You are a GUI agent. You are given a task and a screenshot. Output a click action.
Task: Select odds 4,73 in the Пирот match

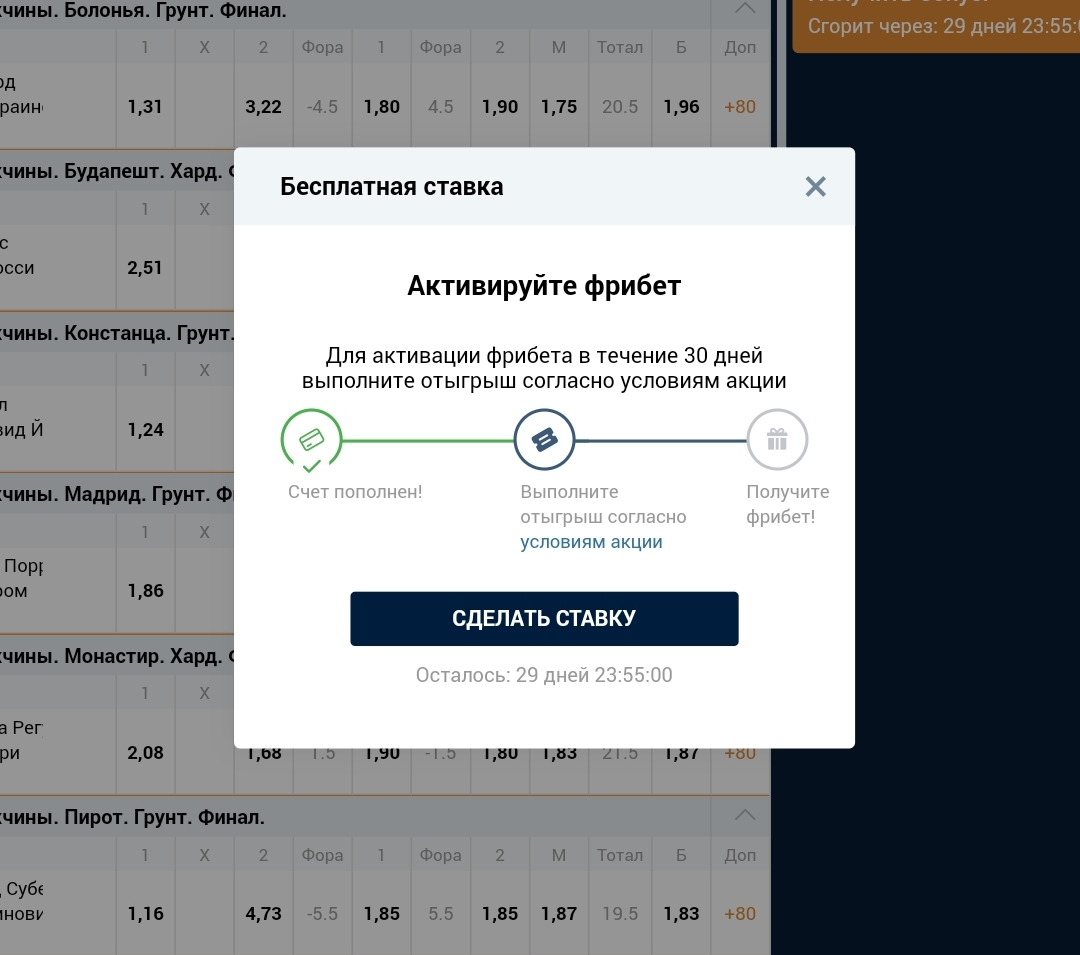pos(264,913)
